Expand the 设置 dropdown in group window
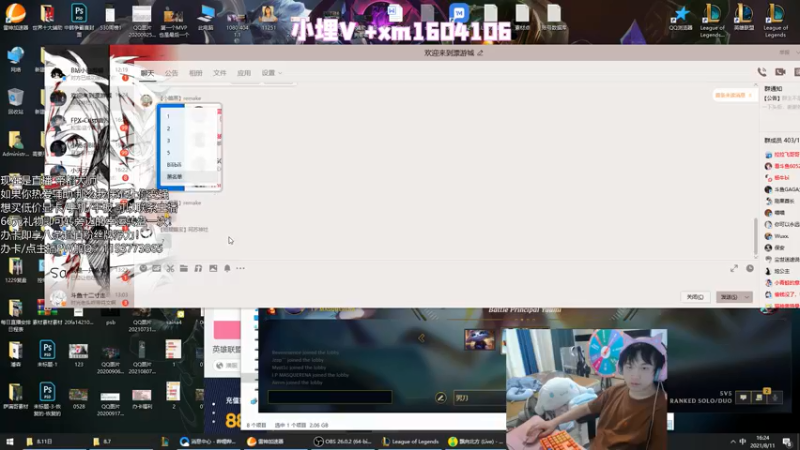 click(271, 73)
